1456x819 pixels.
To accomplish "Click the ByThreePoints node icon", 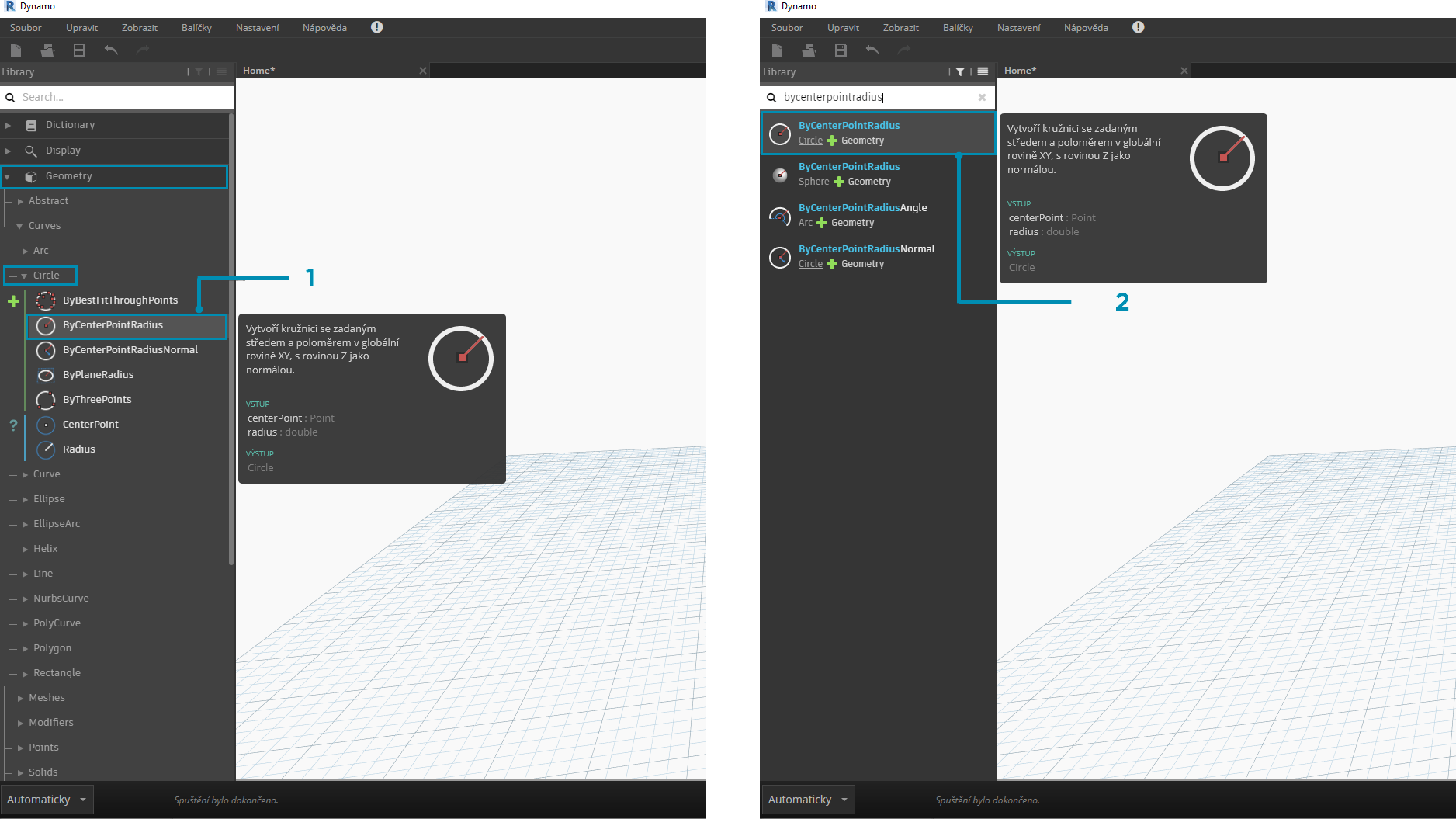I will click(x=46, y=400).
